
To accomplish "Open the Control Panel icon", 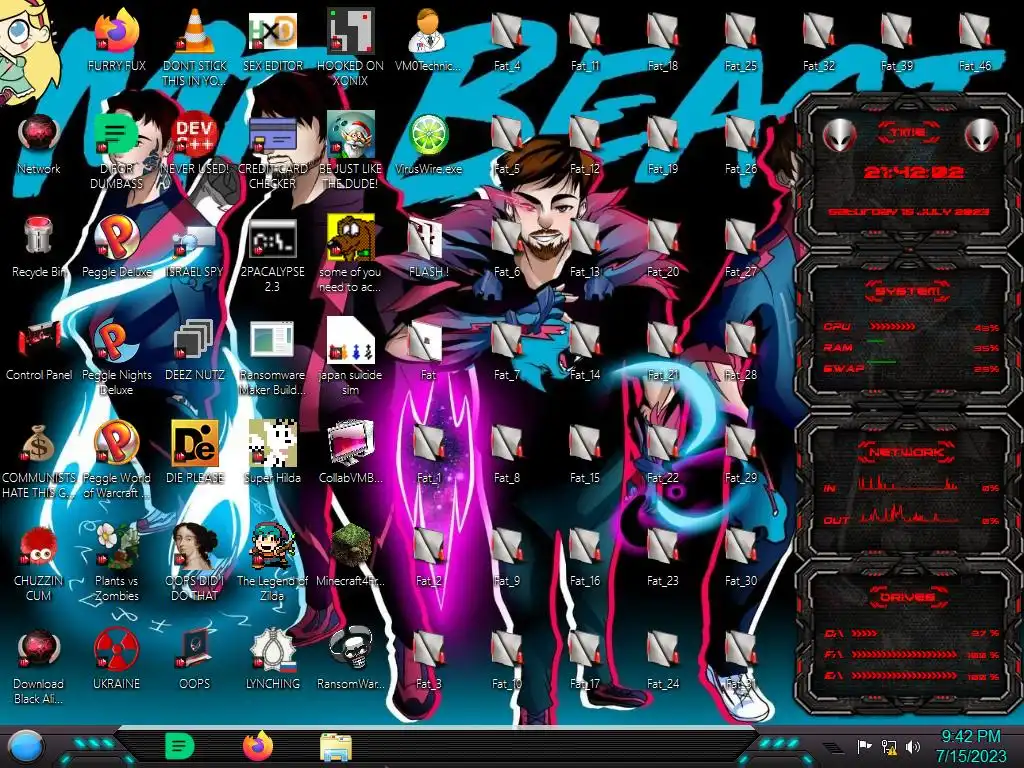I will click(39, 340).
